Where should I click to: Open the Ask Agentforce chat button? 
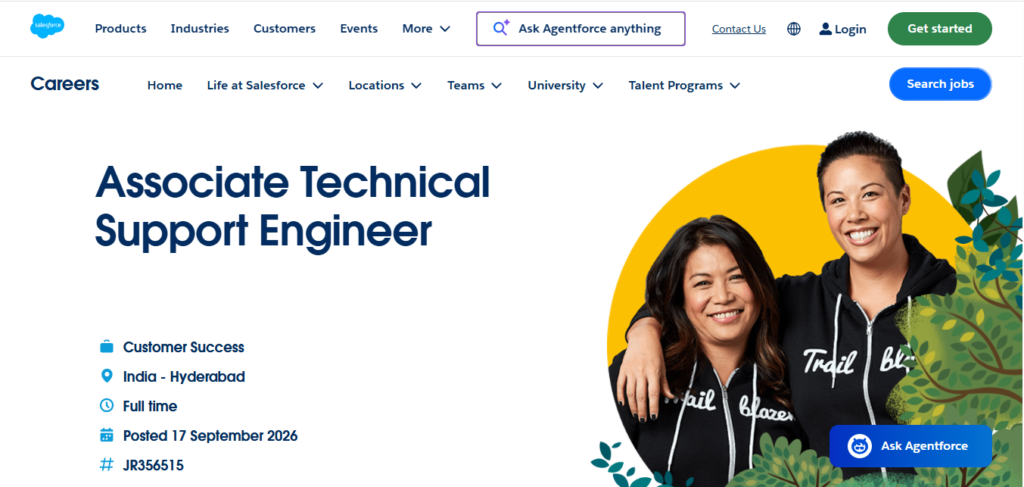tap(910, 446)
